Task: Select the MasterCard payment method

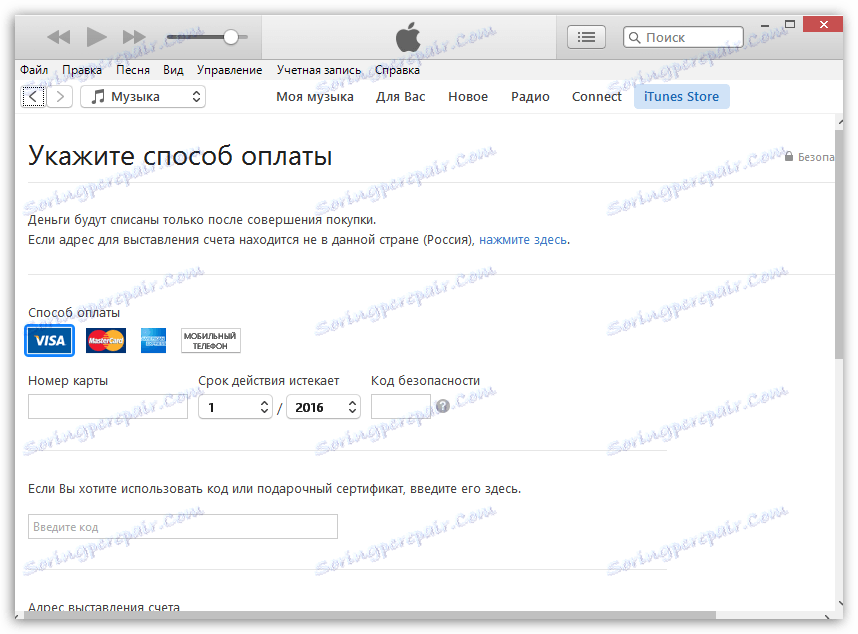Action: pyautogui.click(x=106, y=340)
